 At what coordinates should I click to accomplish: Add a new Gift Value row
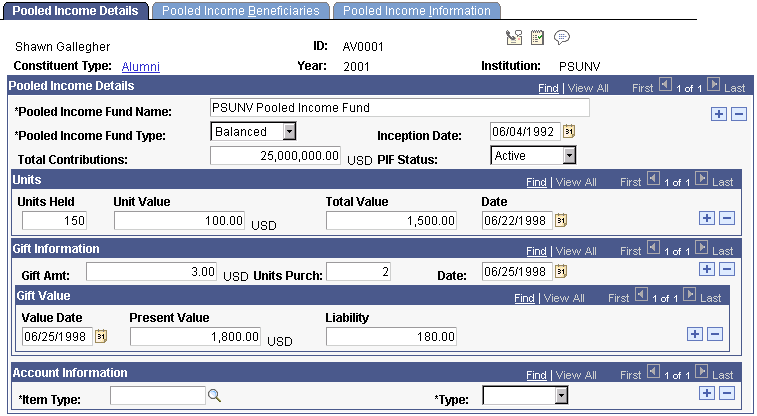click(x=695, y=334)
